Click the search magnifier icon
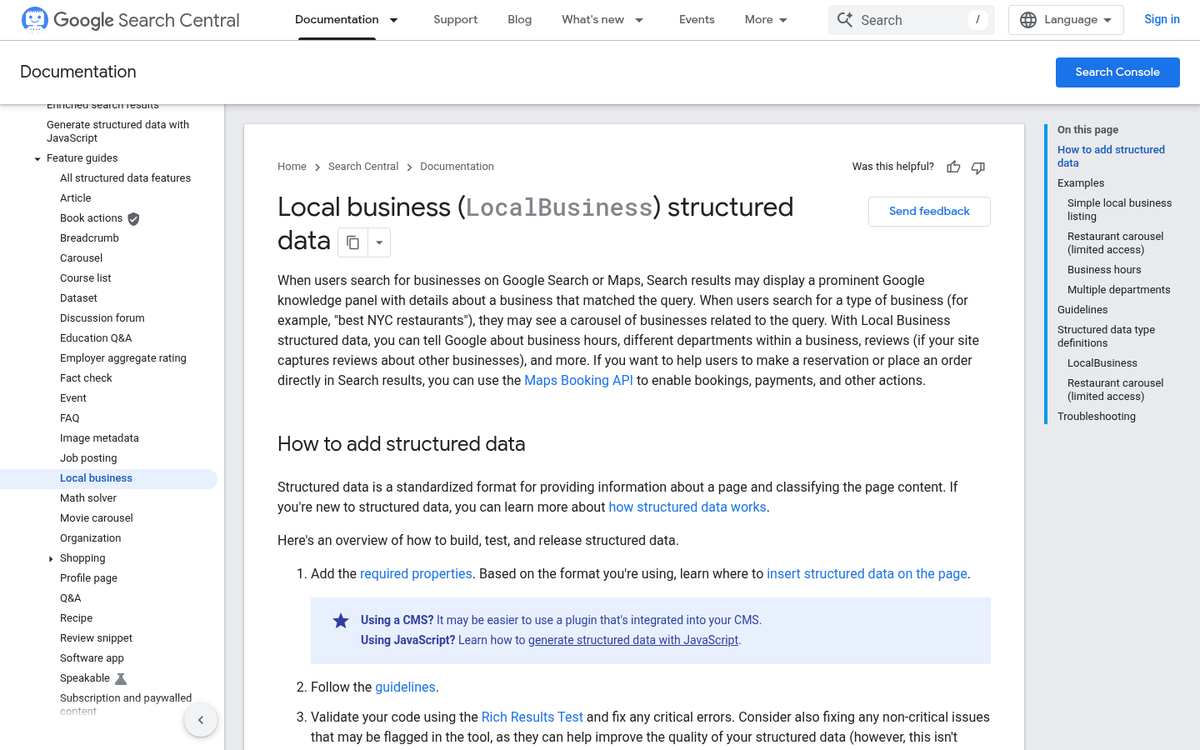 click(845, 20)
